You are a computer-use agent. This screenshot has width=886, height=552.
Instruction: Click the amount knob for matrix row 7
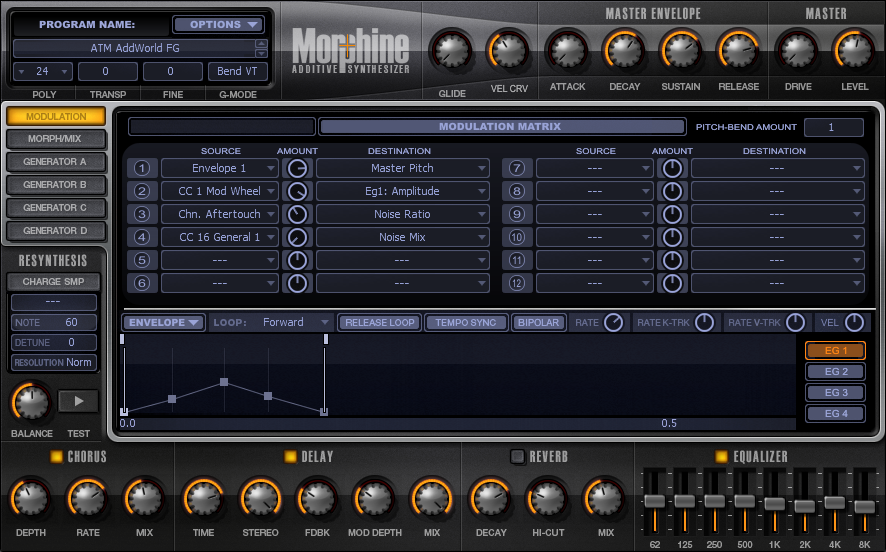(672, 168)
